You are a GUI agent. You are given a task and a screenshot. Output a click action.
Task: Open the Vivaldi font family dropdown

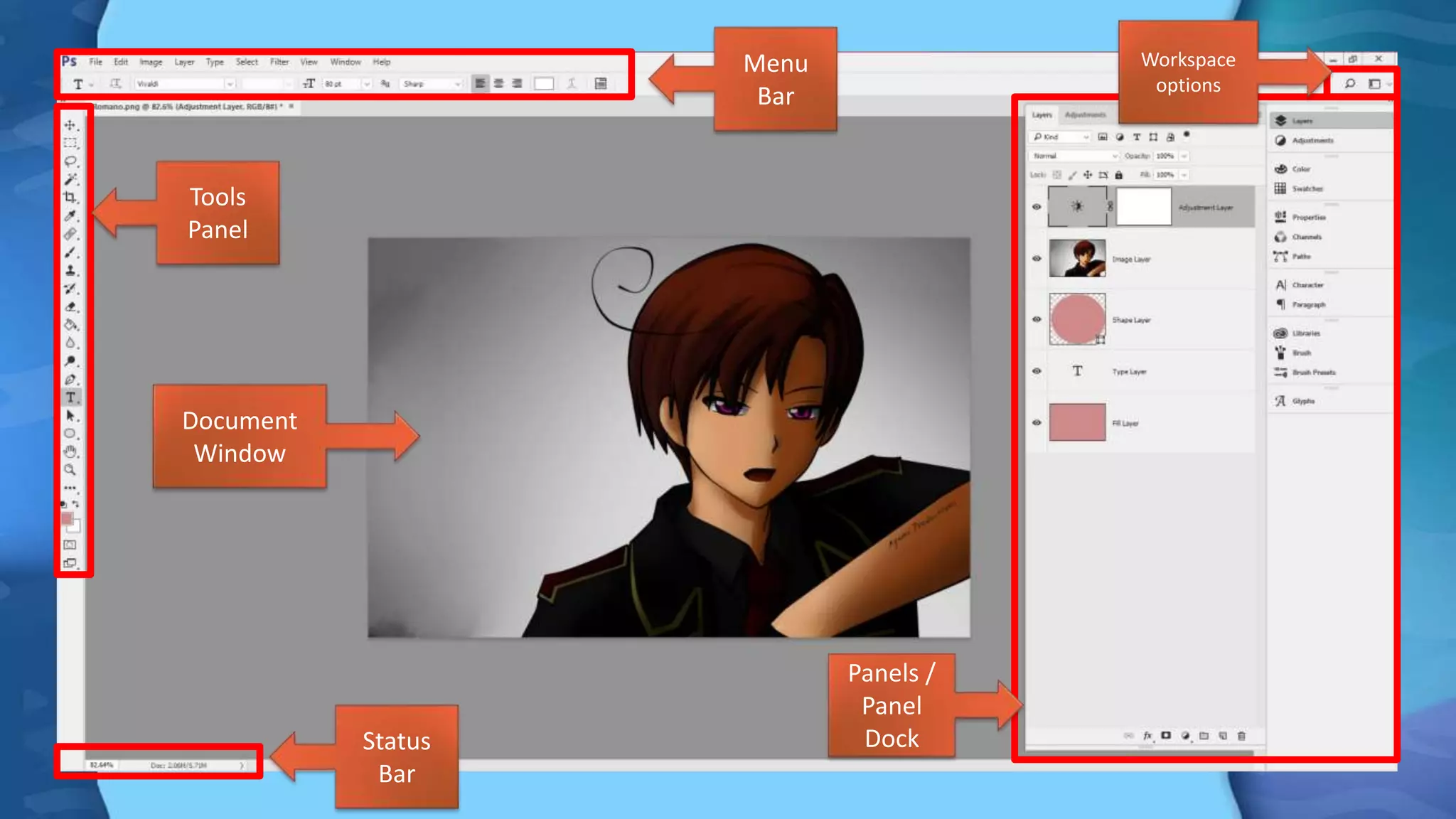tap(230, 84)
